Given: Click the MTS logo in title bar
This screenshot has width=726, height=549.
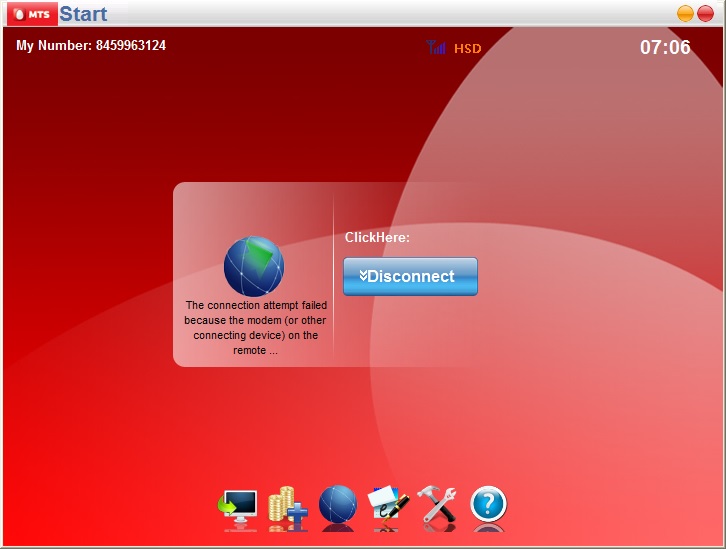Looking at the screenshot, I should (30, 14).
